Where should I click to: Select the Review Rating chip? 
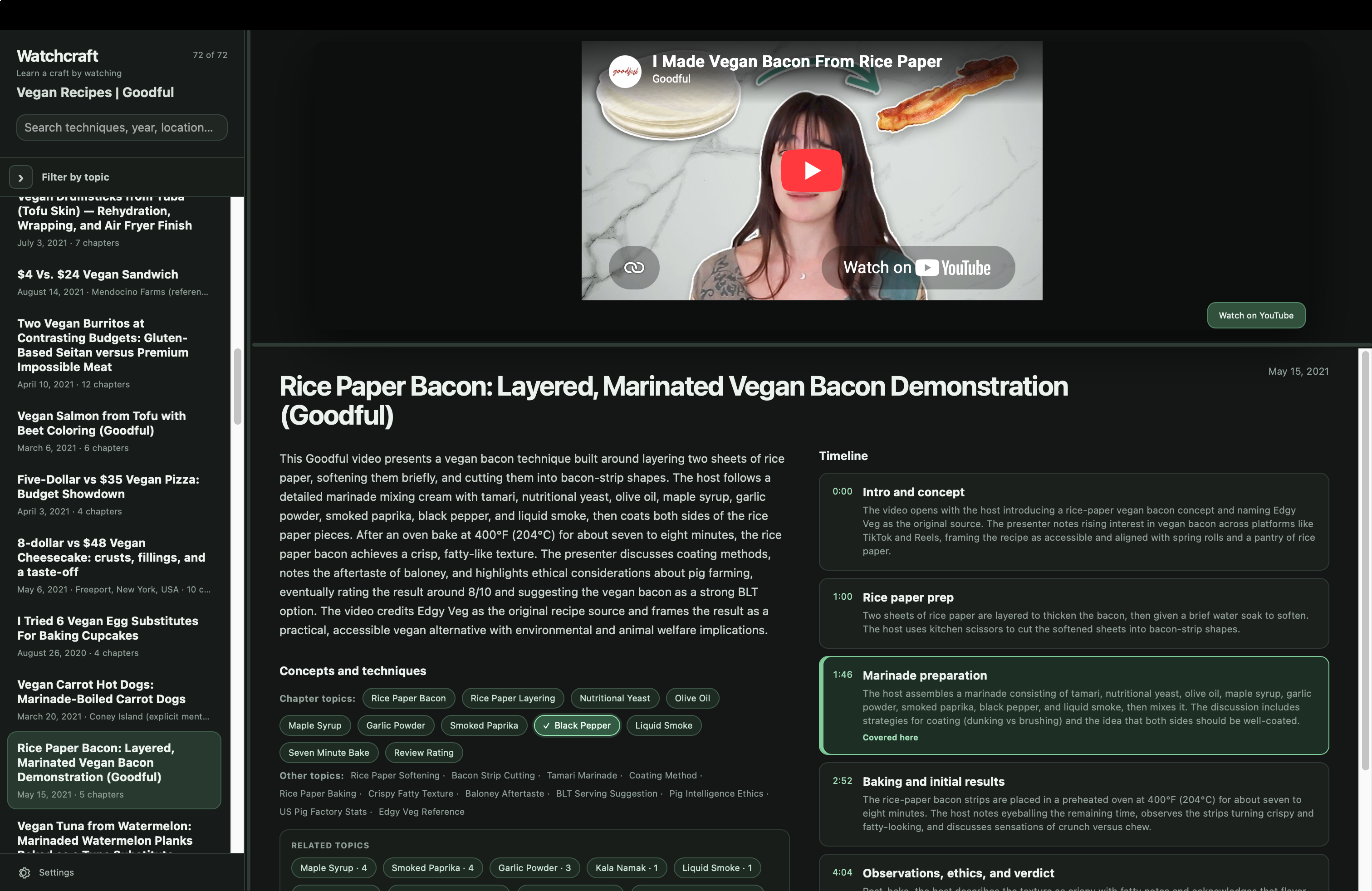pyautogui.click(x=424, y=752)
